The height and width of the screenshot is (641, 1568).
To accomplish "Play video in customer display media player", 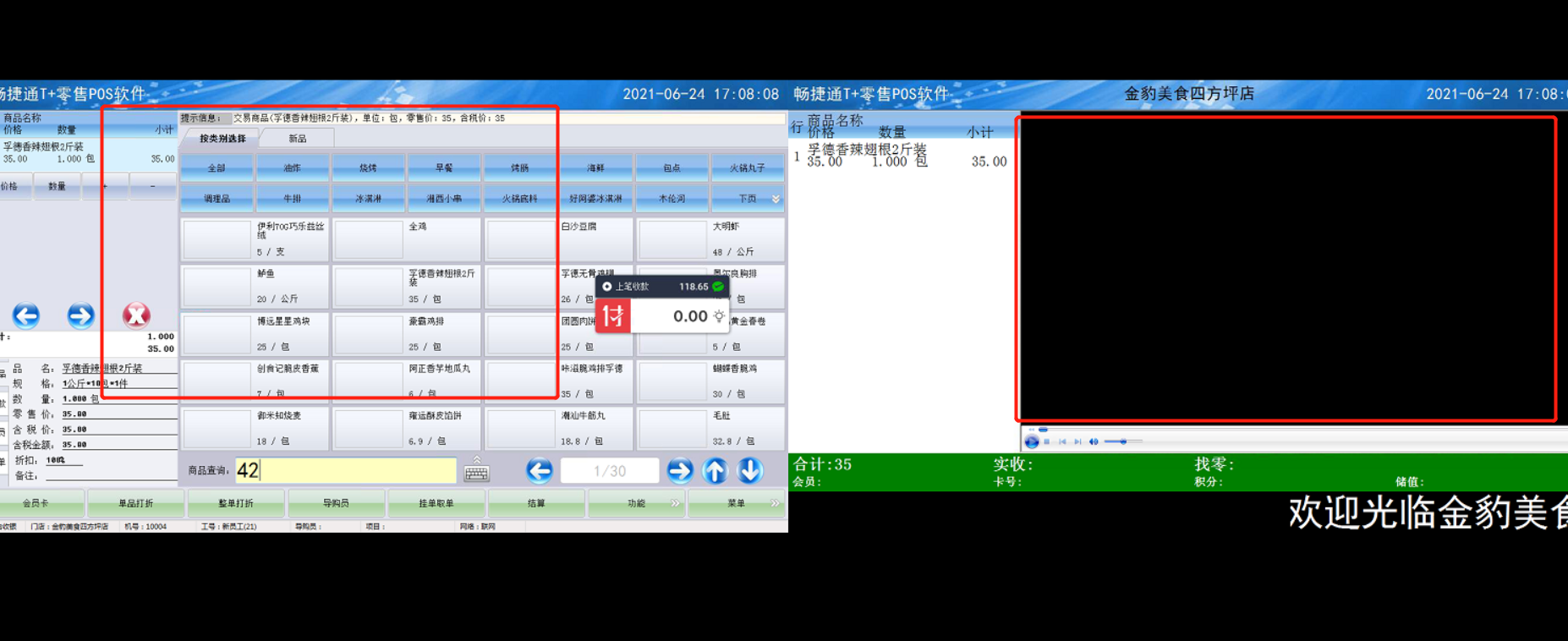I will [1032, 441].
